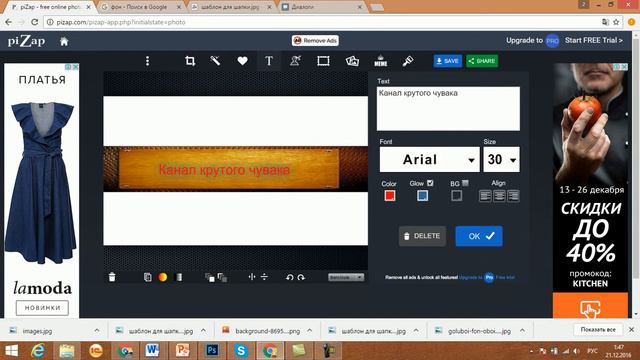Delete selected object with bottom trash icon
640x360 pixels.
(x=112, y=277)
